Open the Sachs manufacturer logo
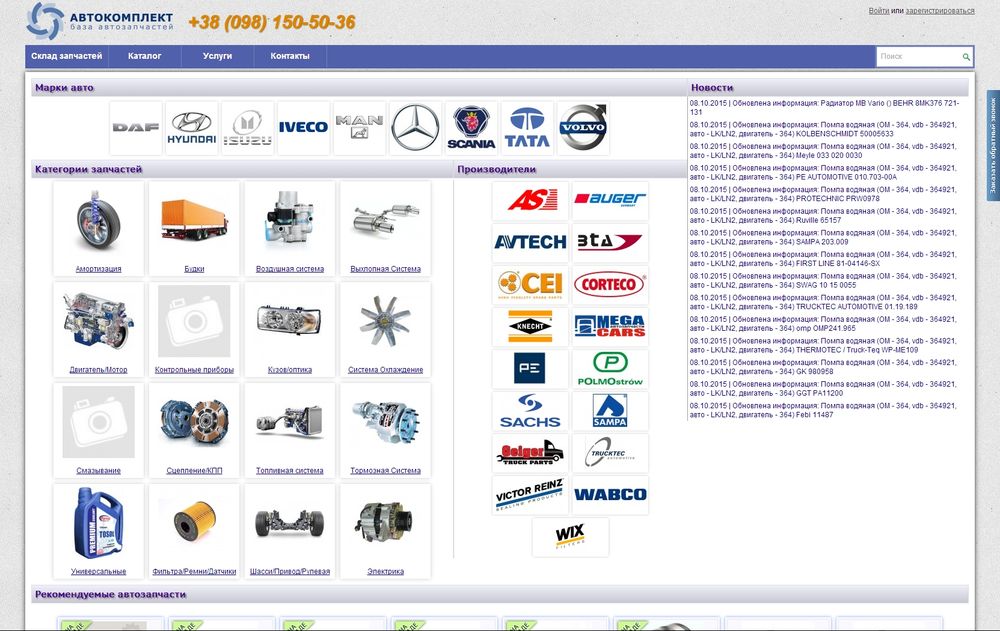The image size is (1000, 631). (530, 411)
